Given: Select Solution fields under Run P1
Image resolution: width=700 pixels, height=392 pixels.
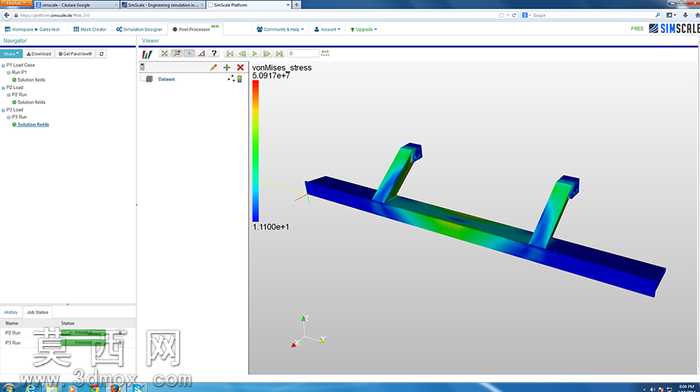Looking at the screenshot, I should [31, 79].
